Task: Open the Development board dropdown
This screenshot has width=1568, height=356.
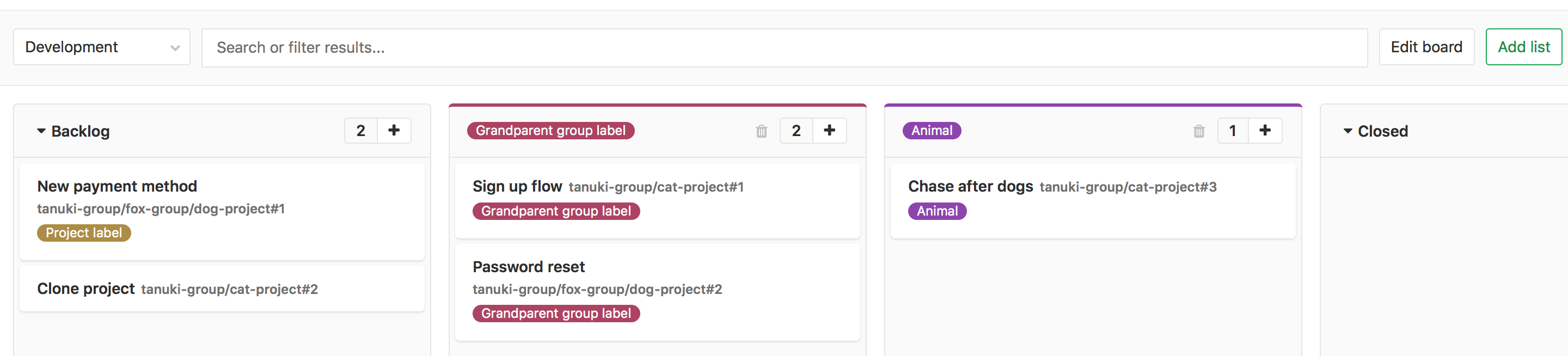Action: 102,47
